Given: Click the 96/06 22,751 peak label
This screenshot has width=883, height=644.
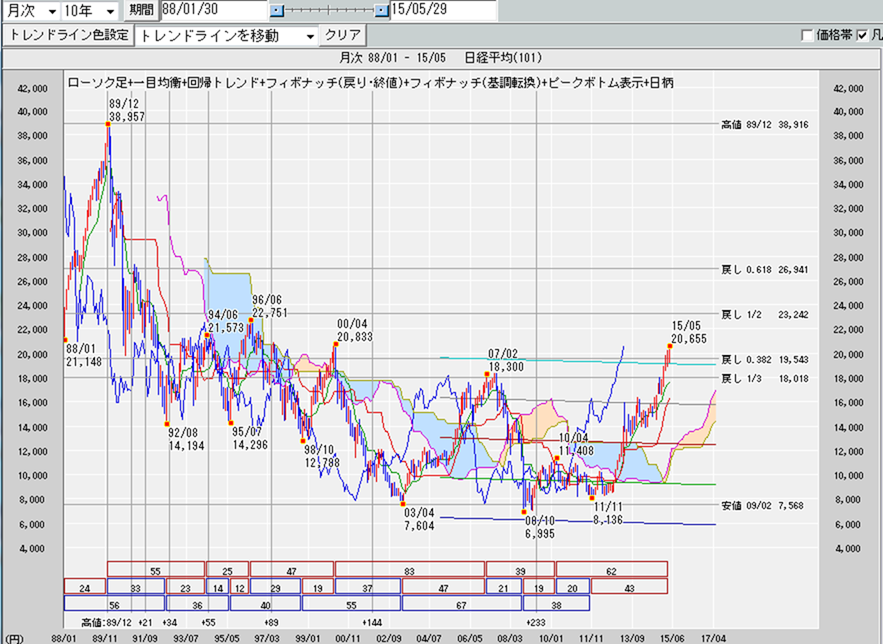Looking at the screenshot, I should coord(270,306).
